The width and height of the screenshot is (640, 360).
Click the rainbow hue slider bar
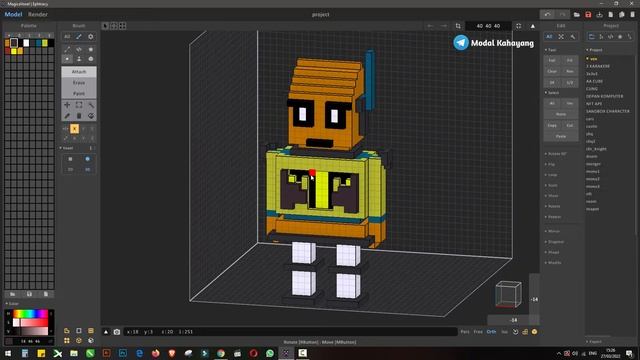(x=31, y=314)
